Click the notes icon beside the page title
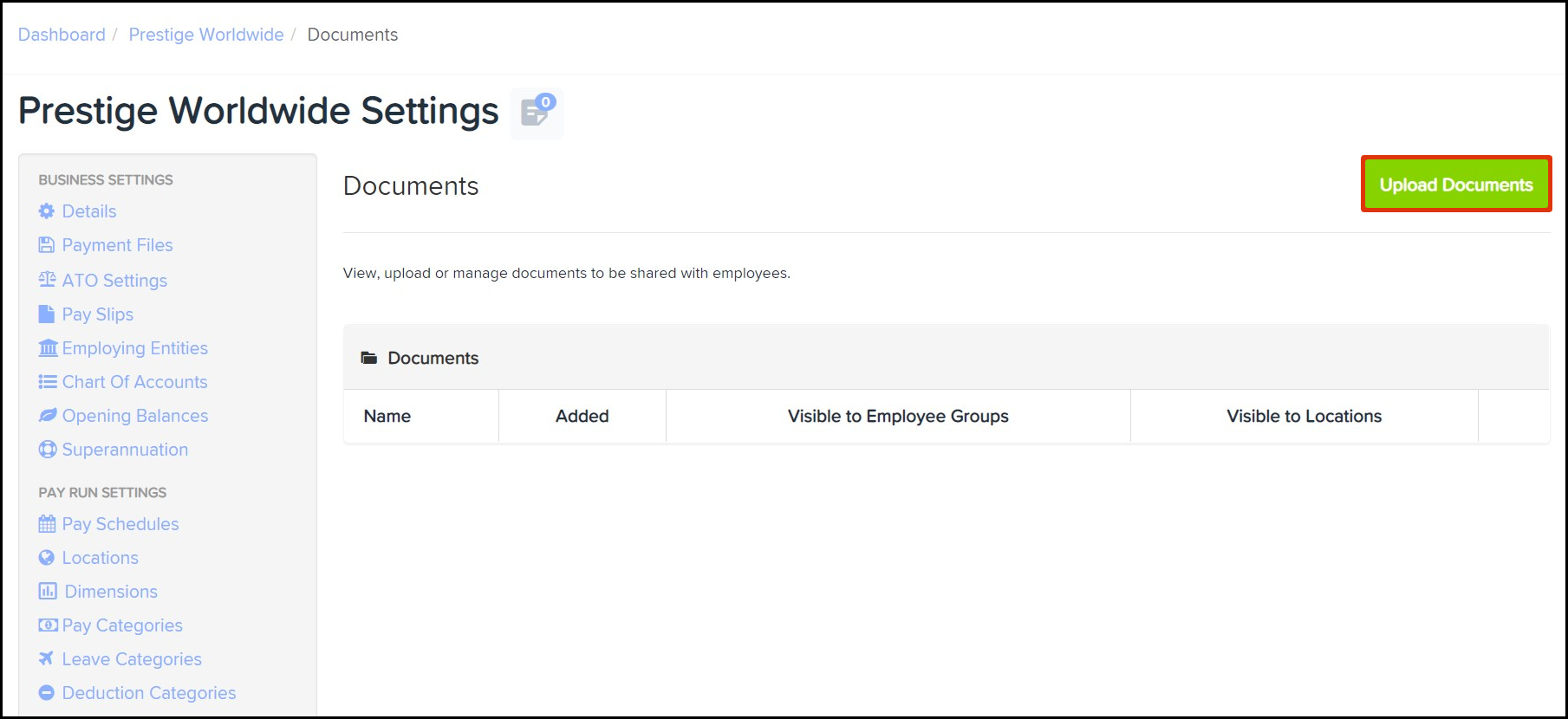The height and width of the screenshot is (719, 1568). (537, 113)
